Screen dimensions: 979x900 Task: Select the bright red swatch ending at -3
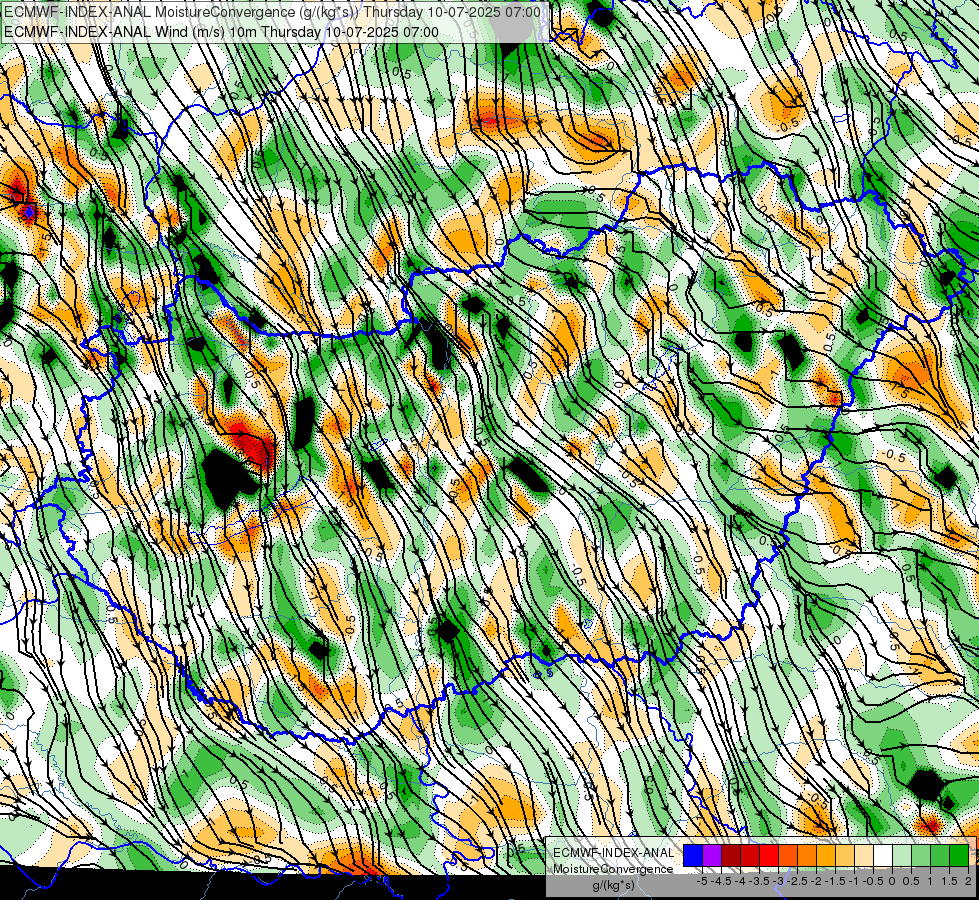click(x=769, y=855)
